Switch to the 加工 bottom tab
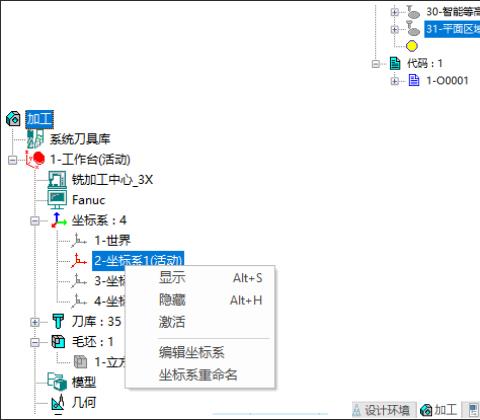 [439, 410]
